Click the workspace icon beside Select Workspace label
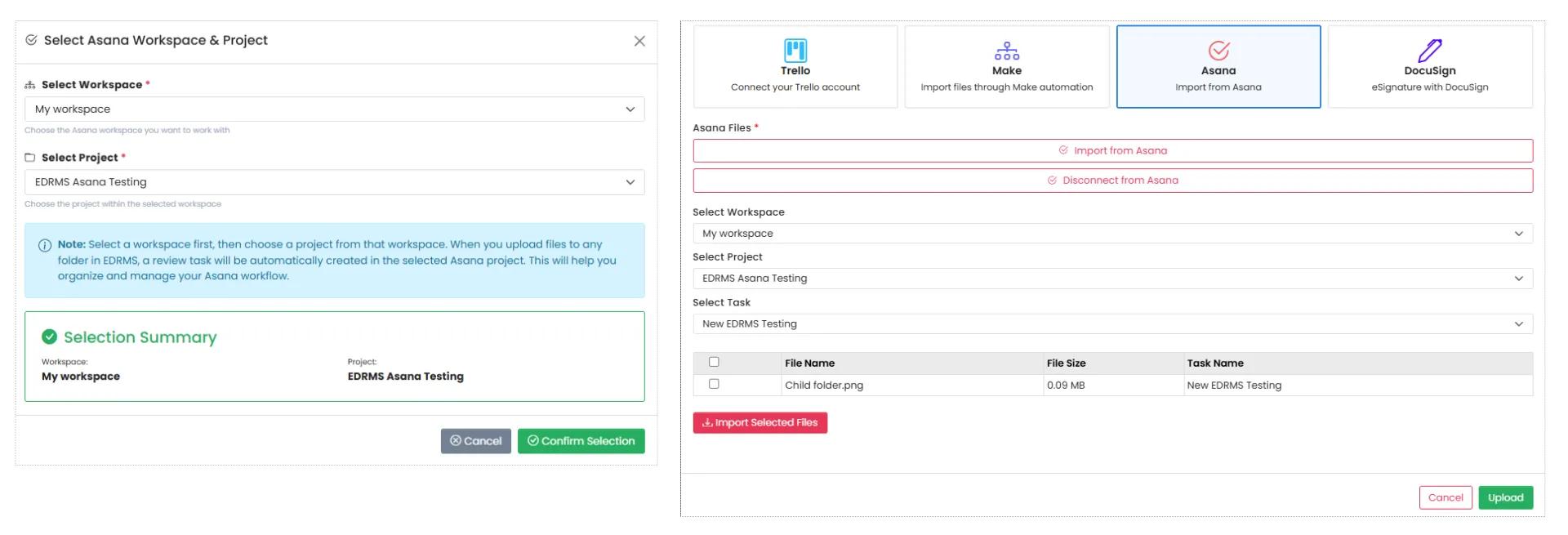The width and height of the screenshot is (1568, 535). [x=30, y=85]
